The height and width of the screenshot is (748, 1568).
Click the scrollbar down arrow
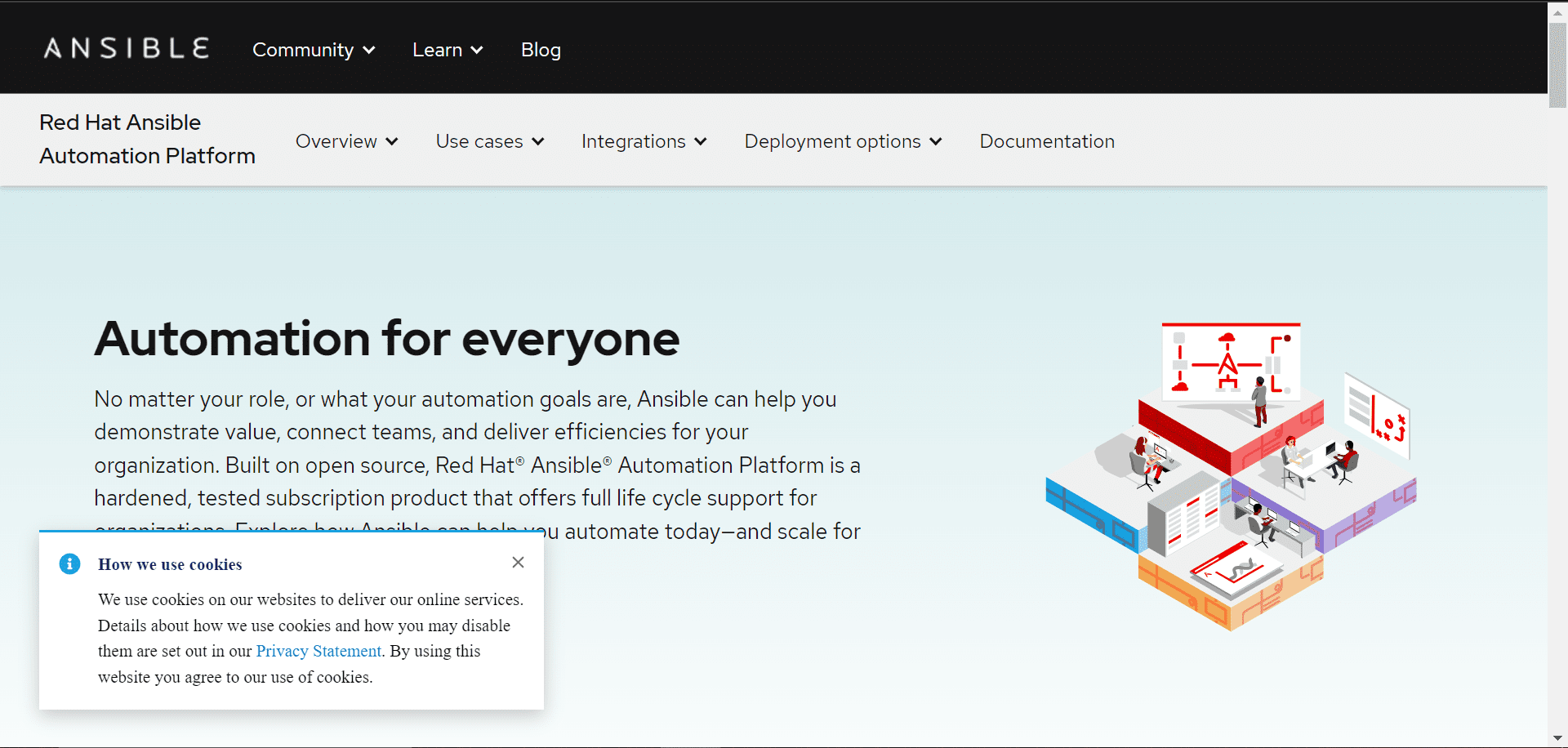[x=1557, y=737]
